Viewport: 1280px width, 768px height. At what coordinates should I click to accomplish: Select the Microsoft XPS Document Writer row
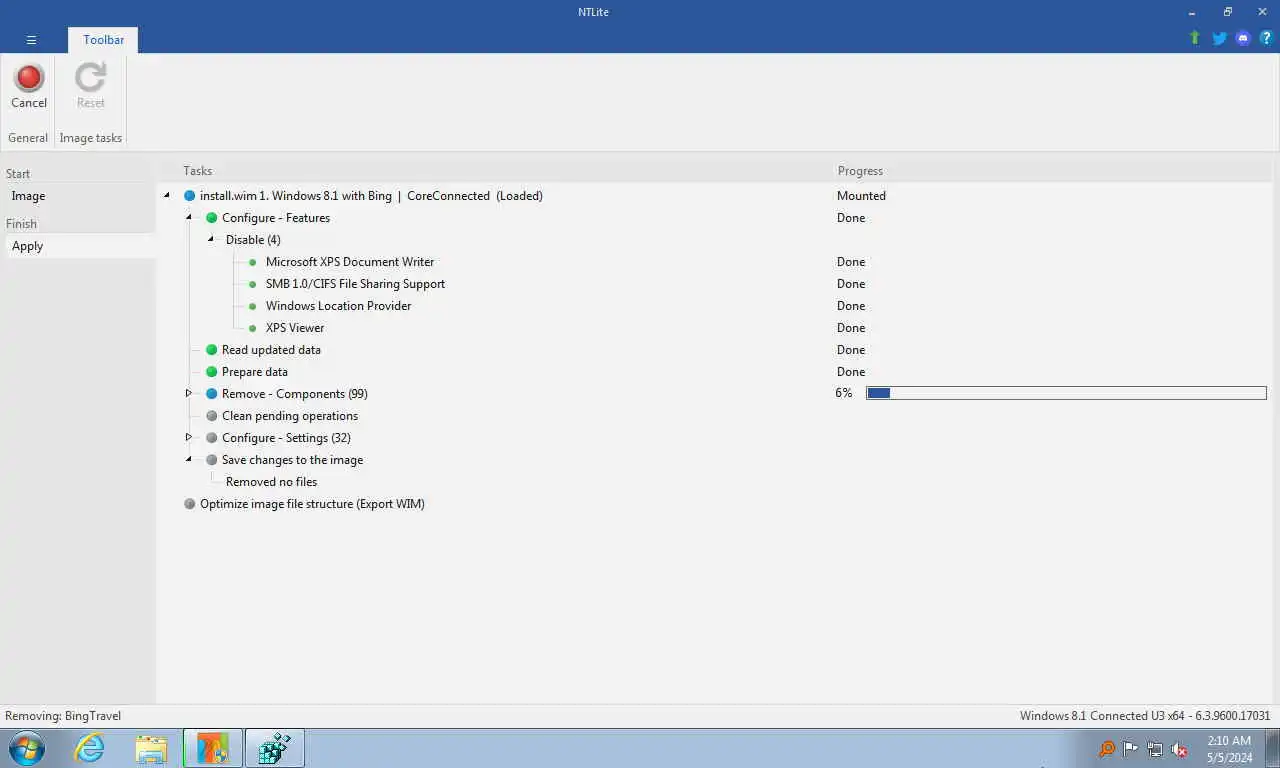[350, 262]
